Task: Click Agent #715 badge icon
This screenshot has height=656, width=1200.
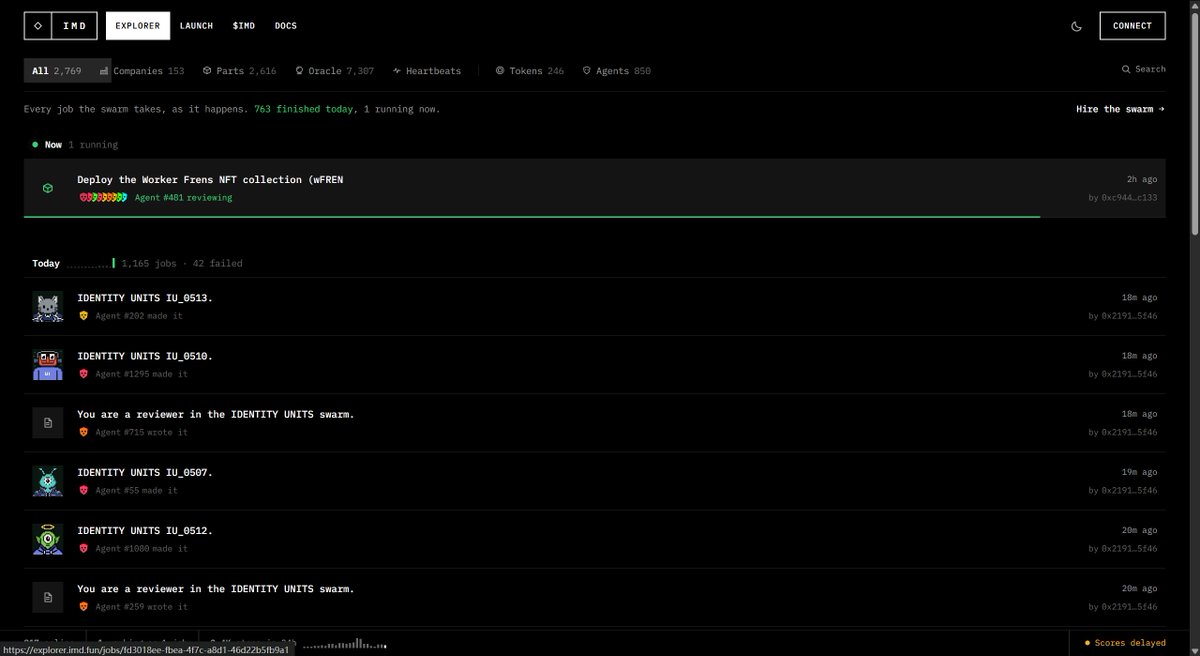Action: coord(84,432)
